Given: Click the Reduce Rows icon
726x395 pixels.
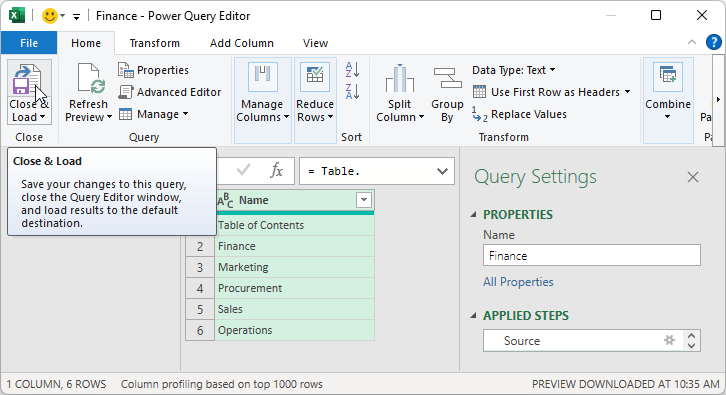Looking at the screenshot, I should point(315,76).
